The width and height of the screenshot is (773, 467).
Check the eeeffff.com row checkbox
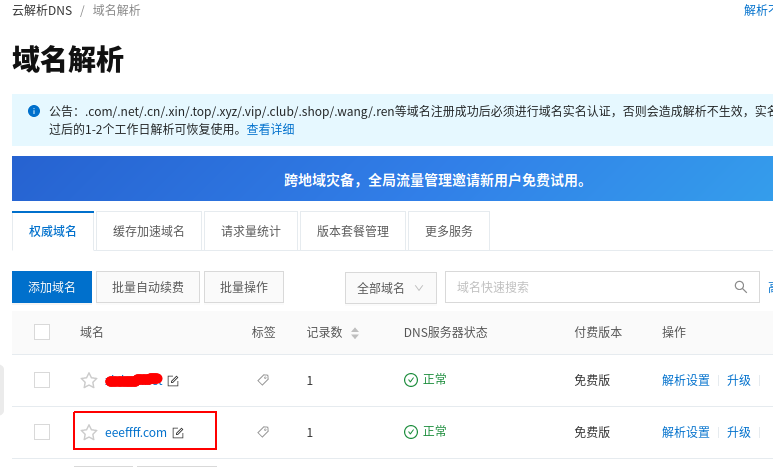(42, 432)
